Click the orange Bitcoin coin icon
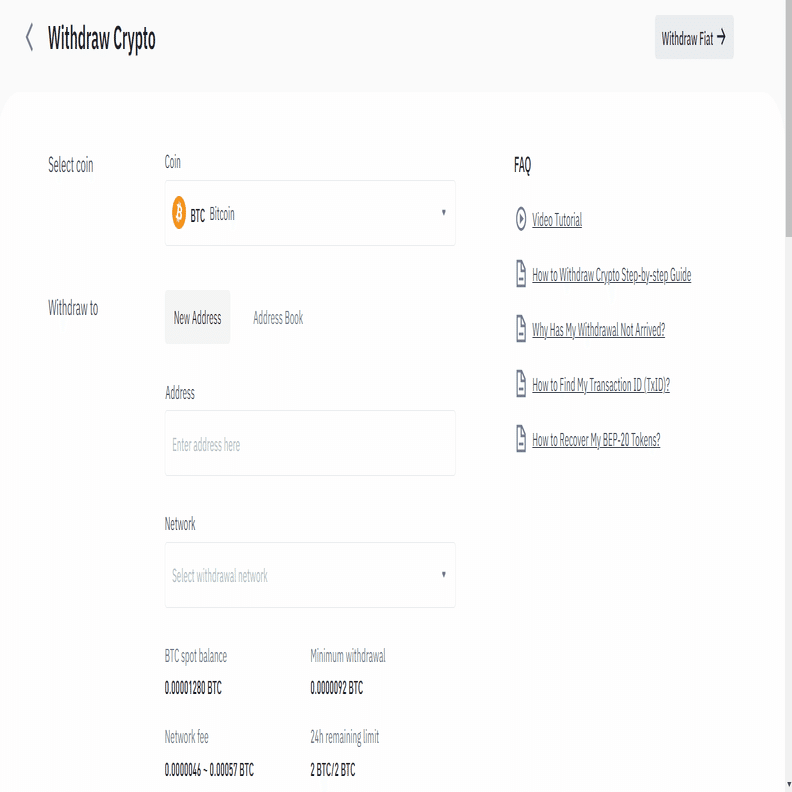The width and height of the screenshot is (792, 792). point(179,213)
